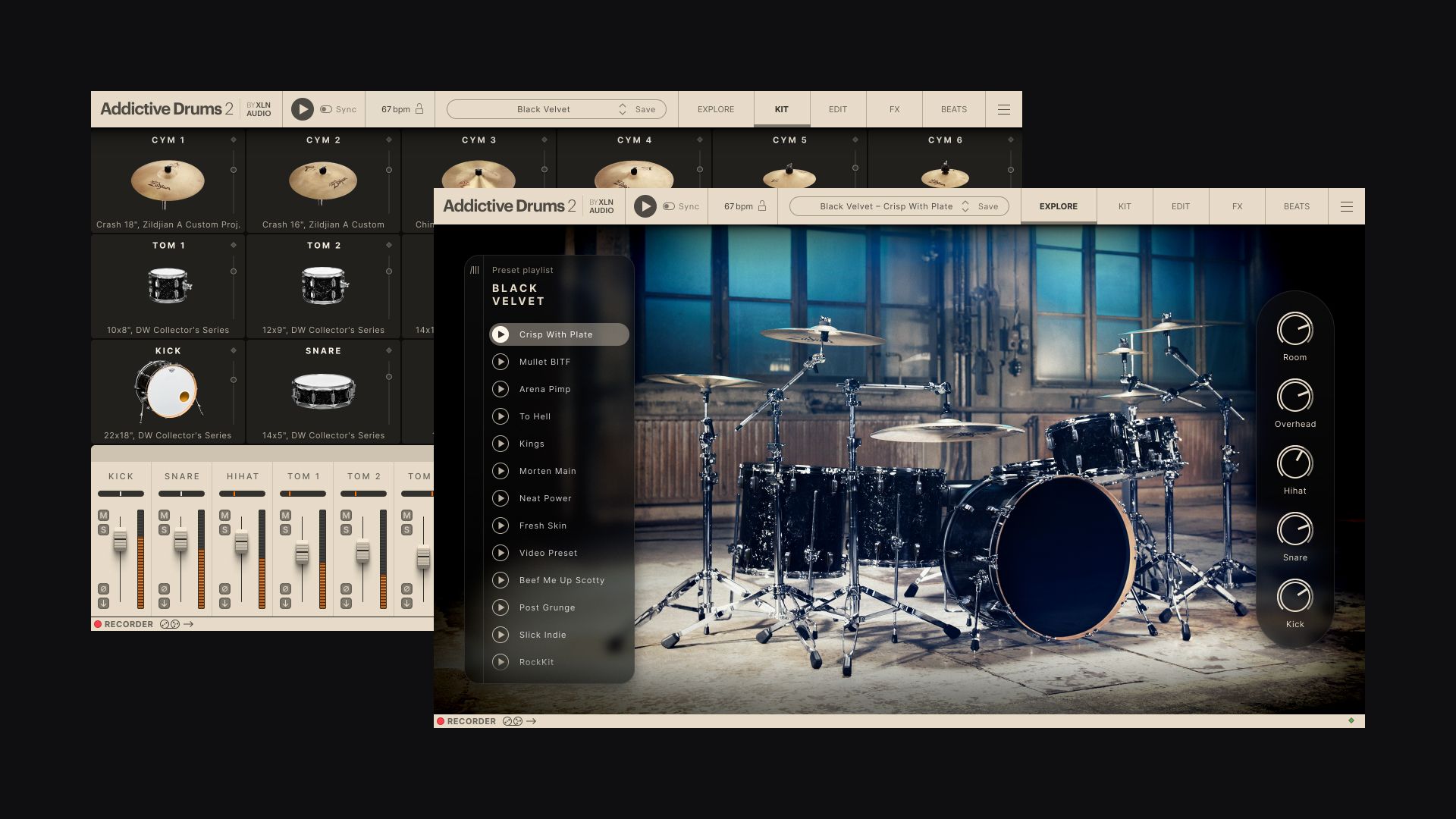Viewport: 1456px width, 819px height.
Task: Click the preset playlist handle icon
Action: pyautogui.click(x=475, y=270)
